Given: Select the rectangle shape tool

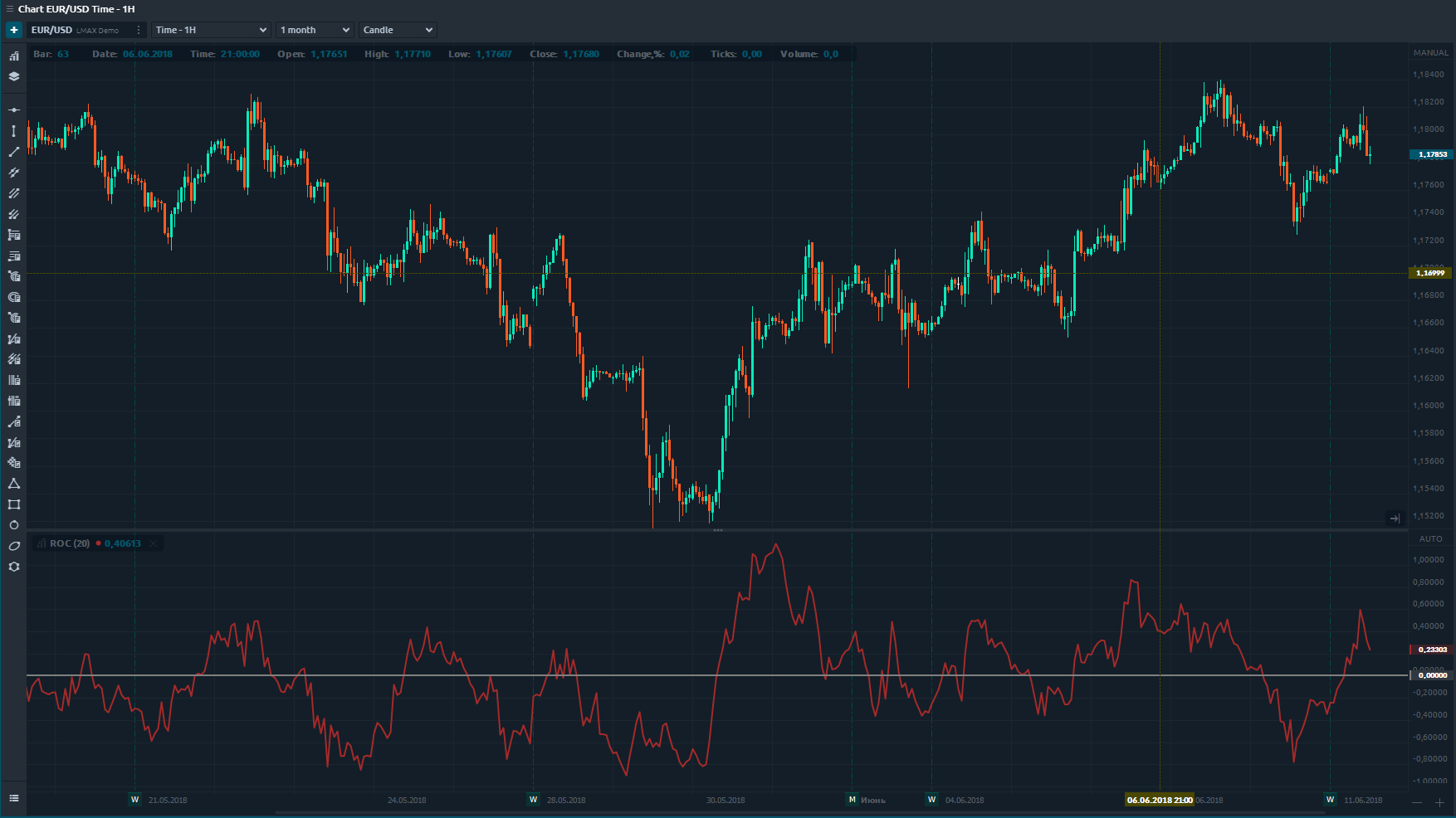Looking at the screenshot, I should (x=14, y=504).
